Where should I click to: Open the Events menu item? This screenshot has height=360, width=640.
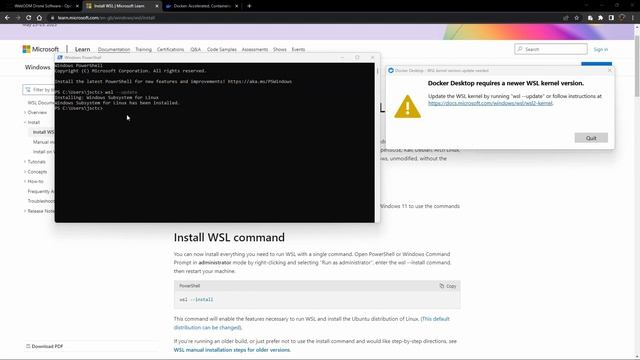tap(298, 49)
